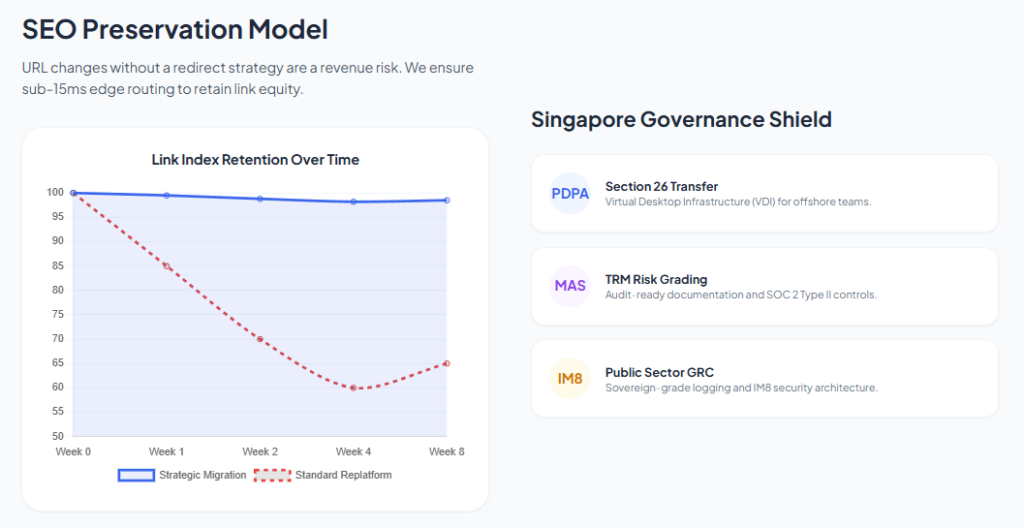1024x528 pixels.
Task: Click the Standard Replatform Week 2 data point
Action: click(260, 339)
